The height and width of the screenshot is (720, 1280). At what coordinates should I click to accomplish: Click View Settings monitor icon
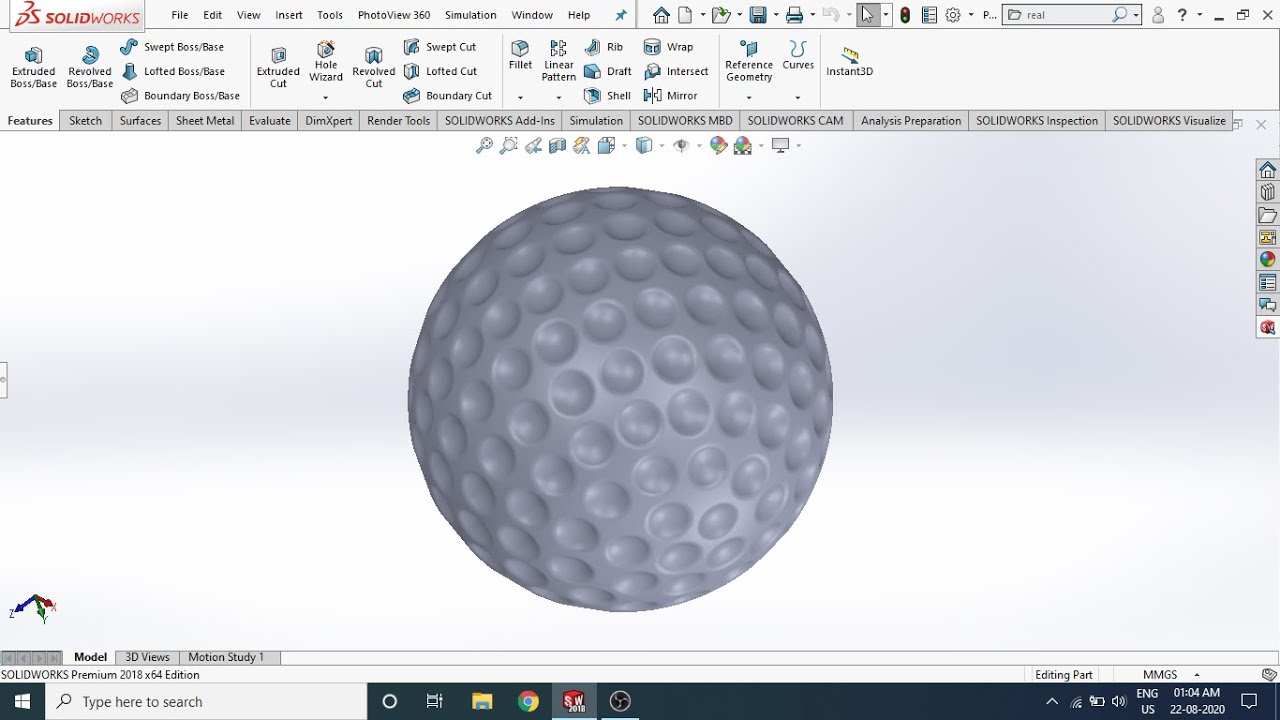(x=781, y=146)
